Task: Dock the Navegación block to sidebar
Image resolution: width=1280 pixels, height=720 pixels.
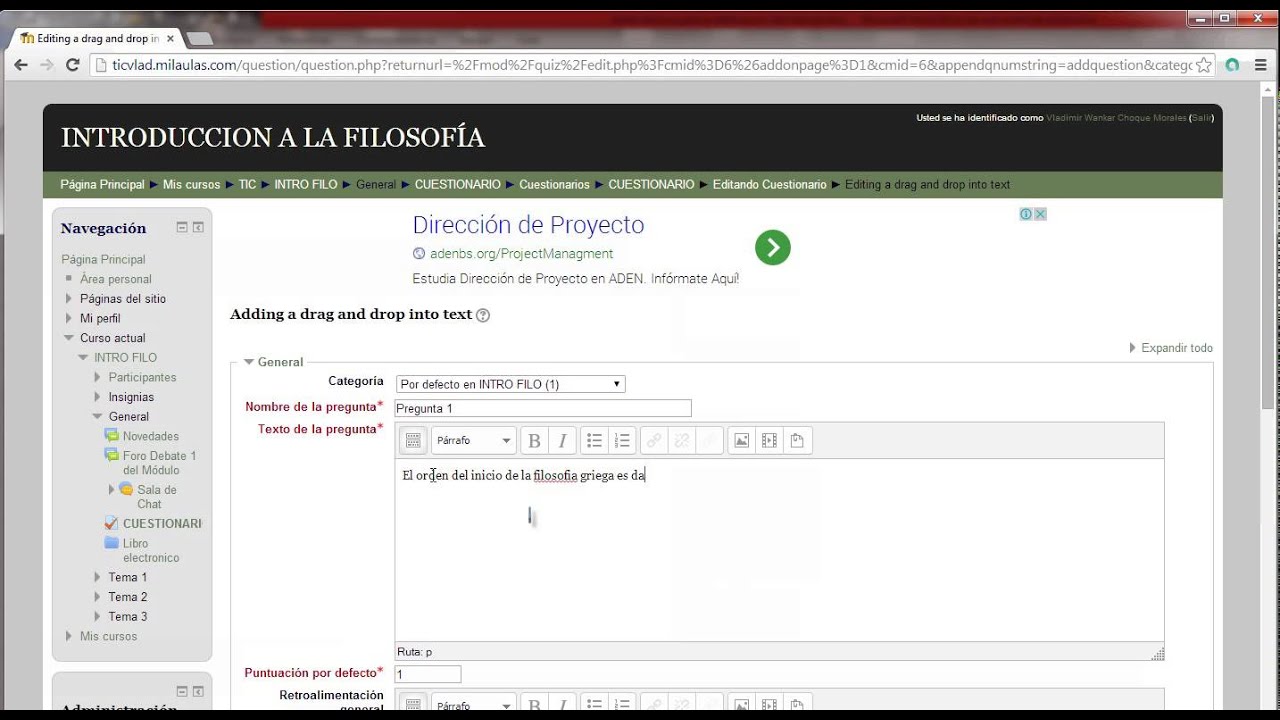Action: pos(198,227)
